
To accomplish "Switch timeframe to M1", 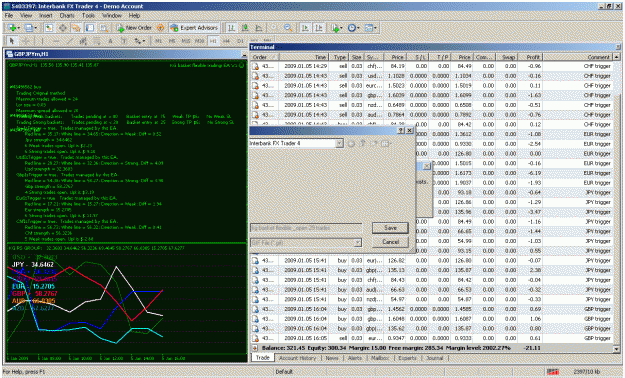I will [x=158, y=41].
